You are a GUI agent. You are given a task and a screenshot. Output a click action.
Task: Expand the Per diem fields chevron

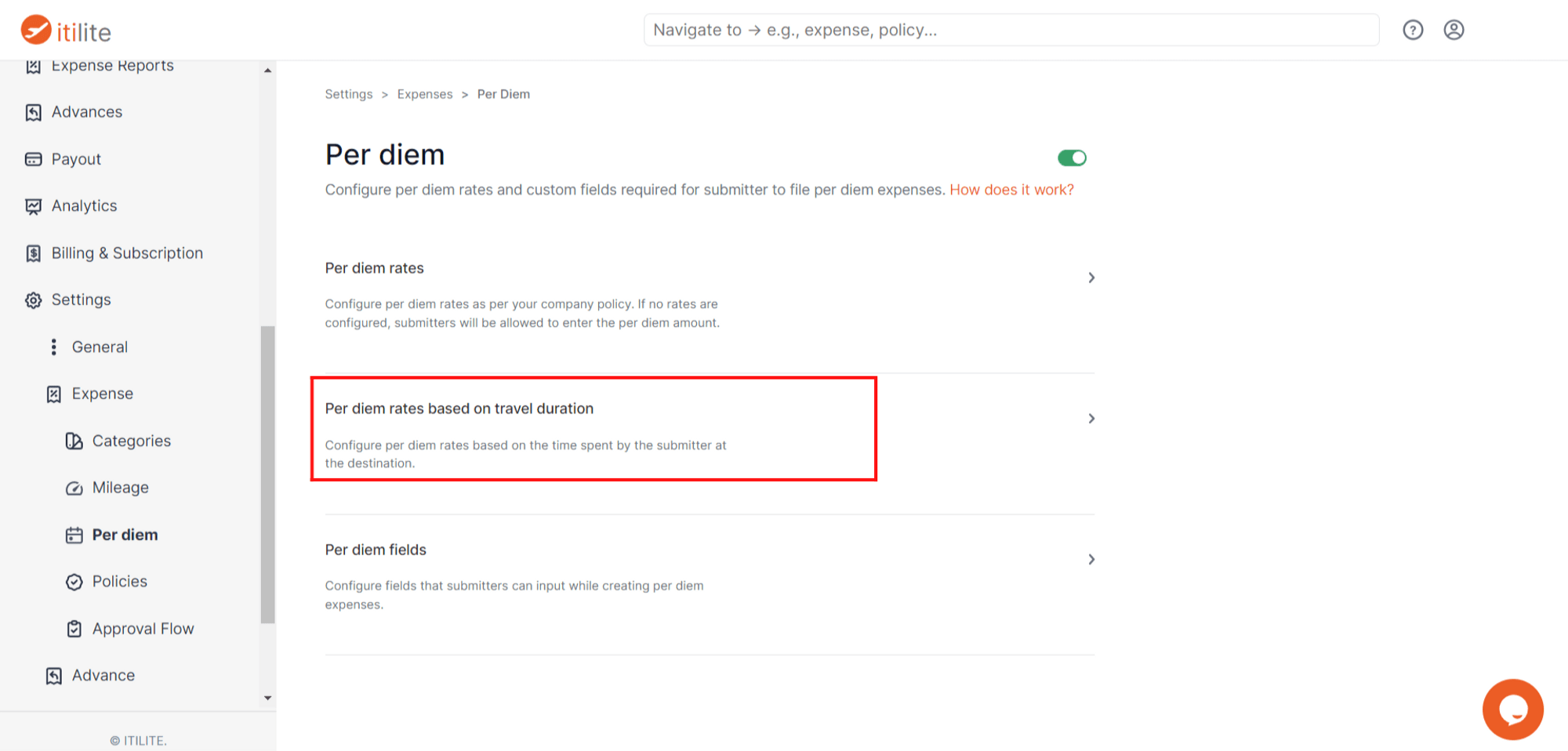(1091, 559)
